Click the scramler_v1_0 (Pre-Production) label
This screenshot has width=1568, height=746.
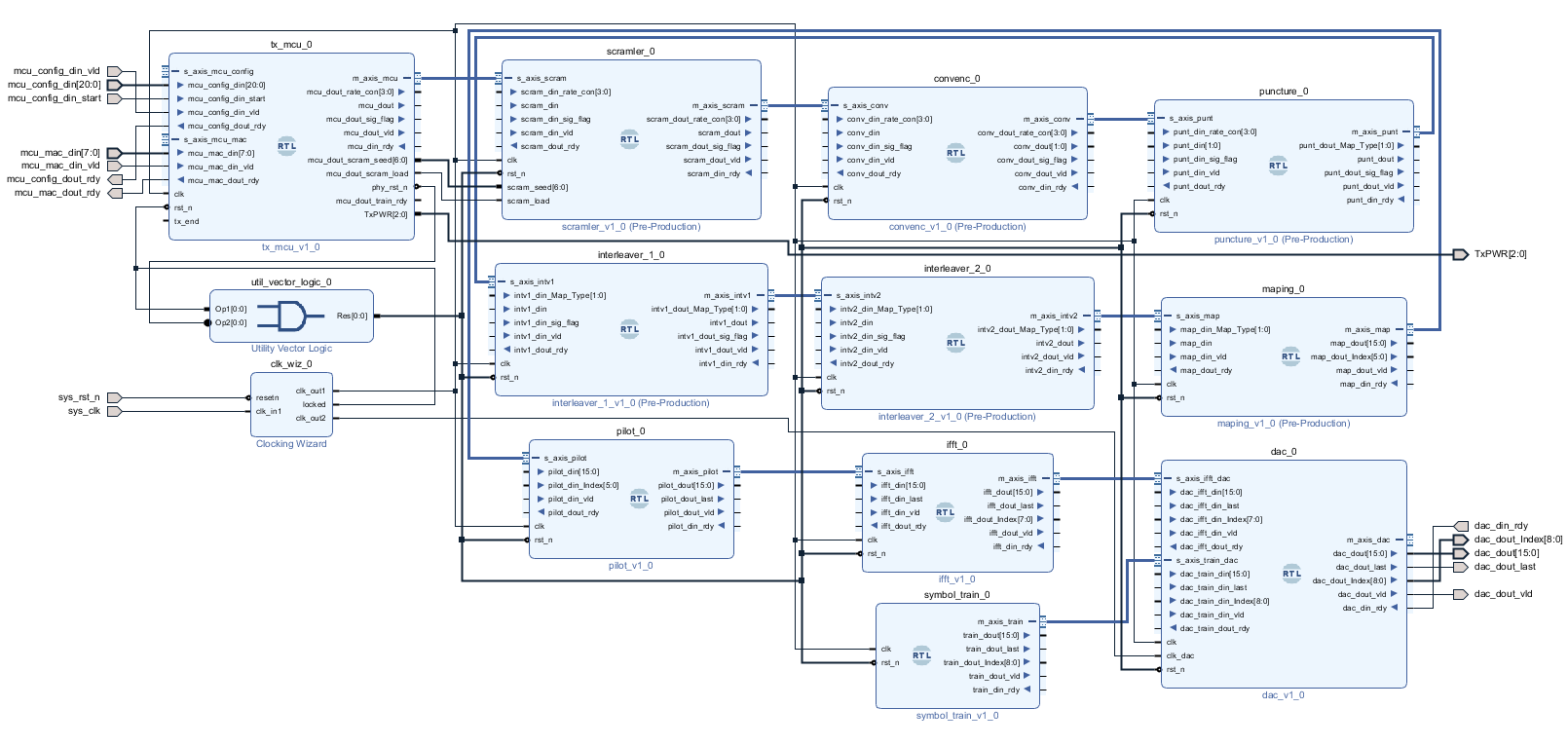pos(631,227)
